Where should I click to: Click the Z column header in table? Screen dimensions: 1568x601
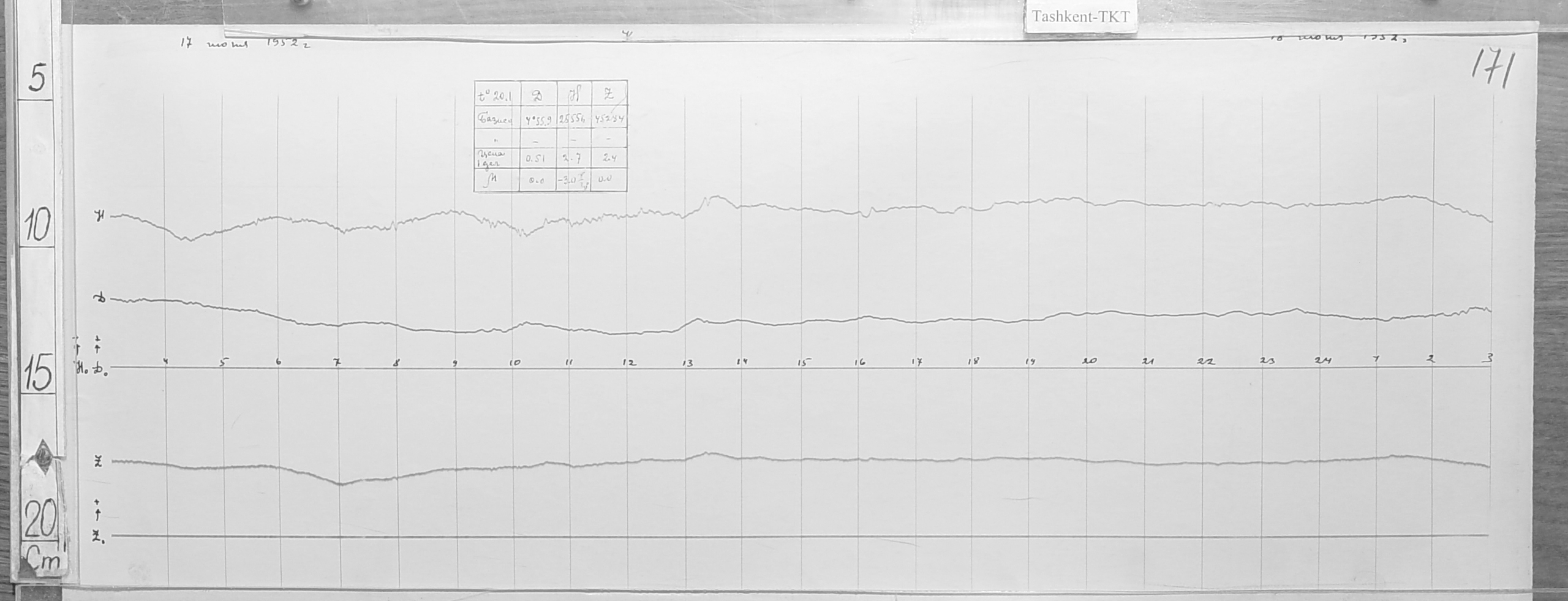(x=609, y=95)
